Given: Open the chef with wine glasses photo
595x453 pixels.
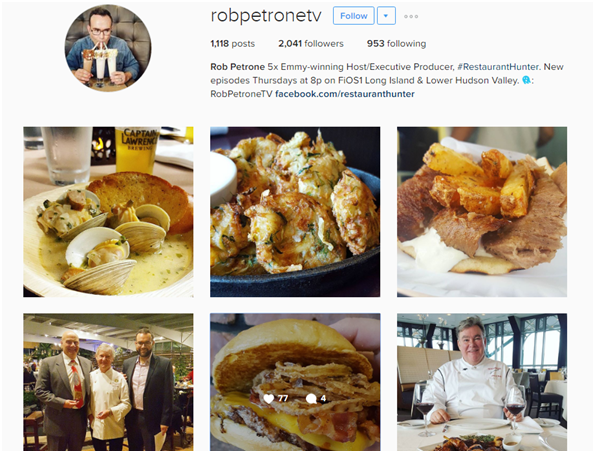Looking at the screenshot, I should [x=482, y=382].
